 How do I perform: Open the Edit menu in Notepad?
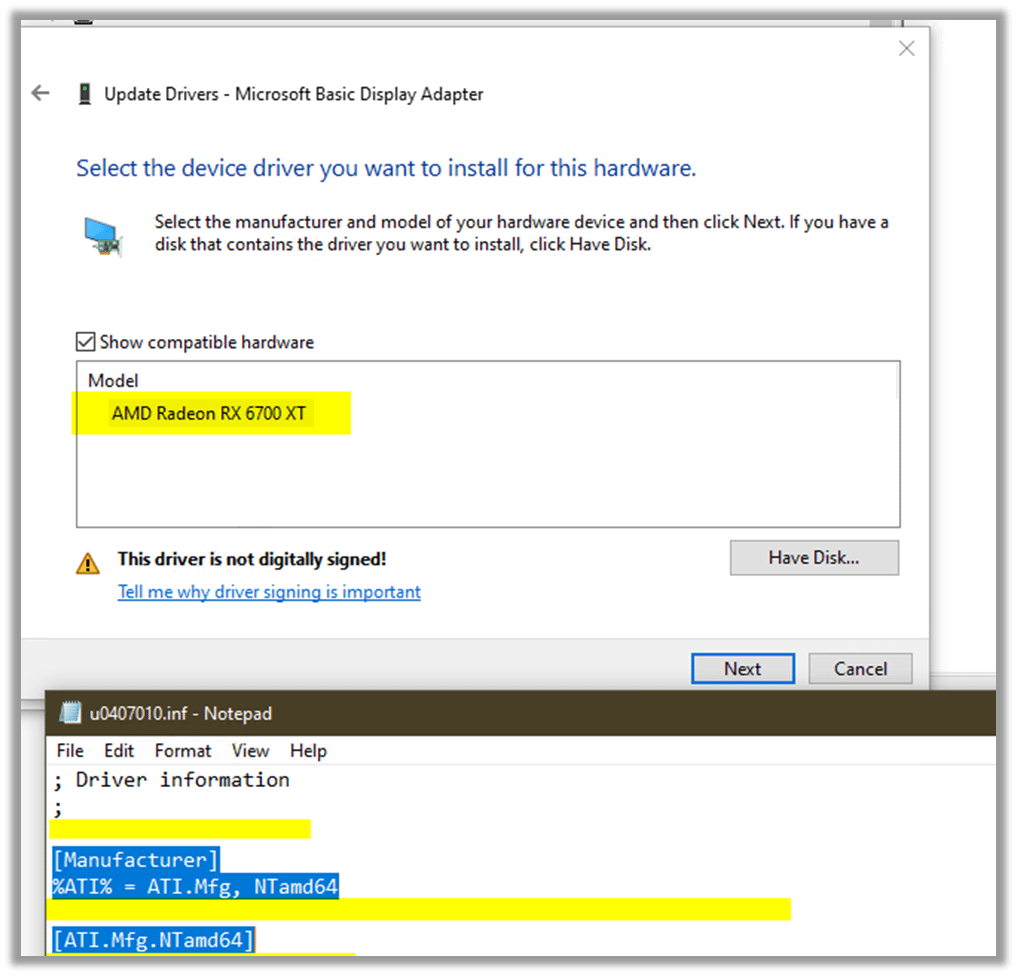click(x=119, y=750)
